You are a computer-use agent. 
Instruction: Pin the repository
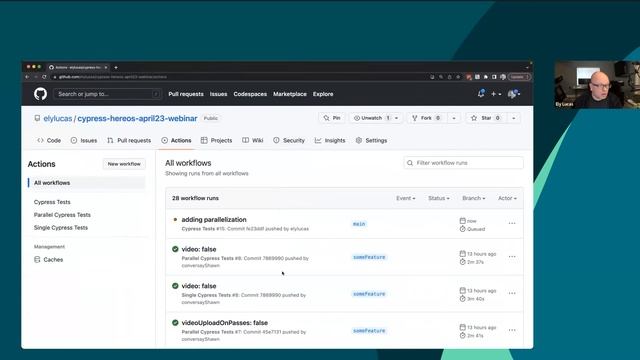coord(332,118)
